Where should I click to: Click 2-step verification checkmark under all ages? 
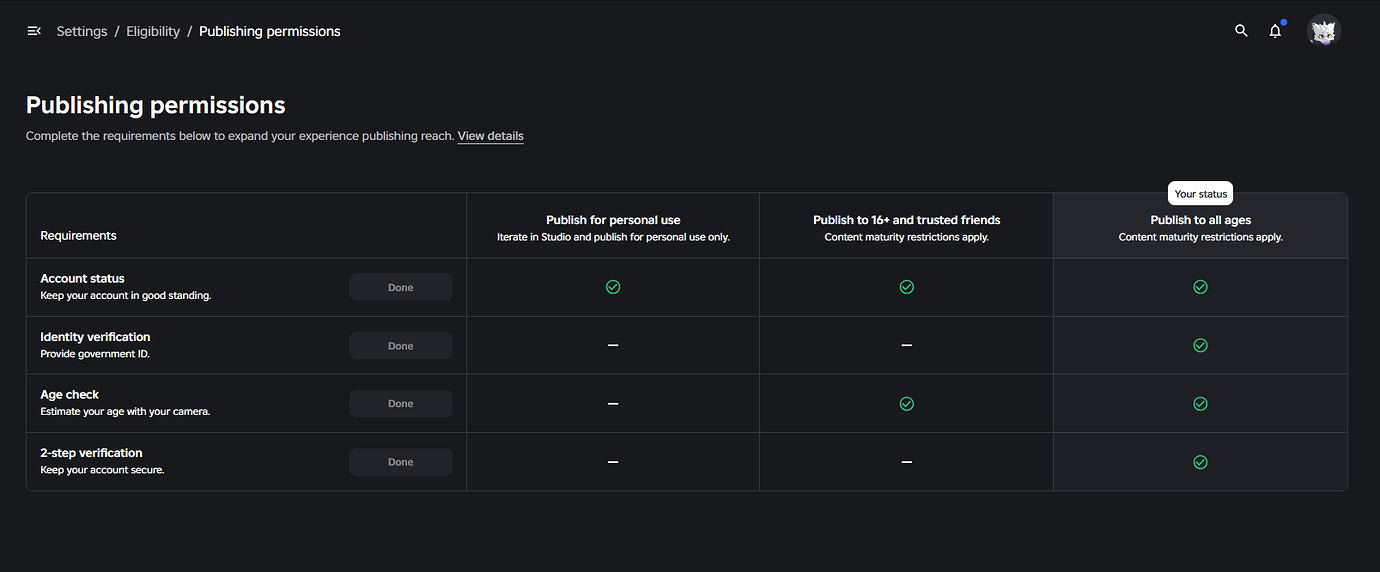tap(1201, 462)
